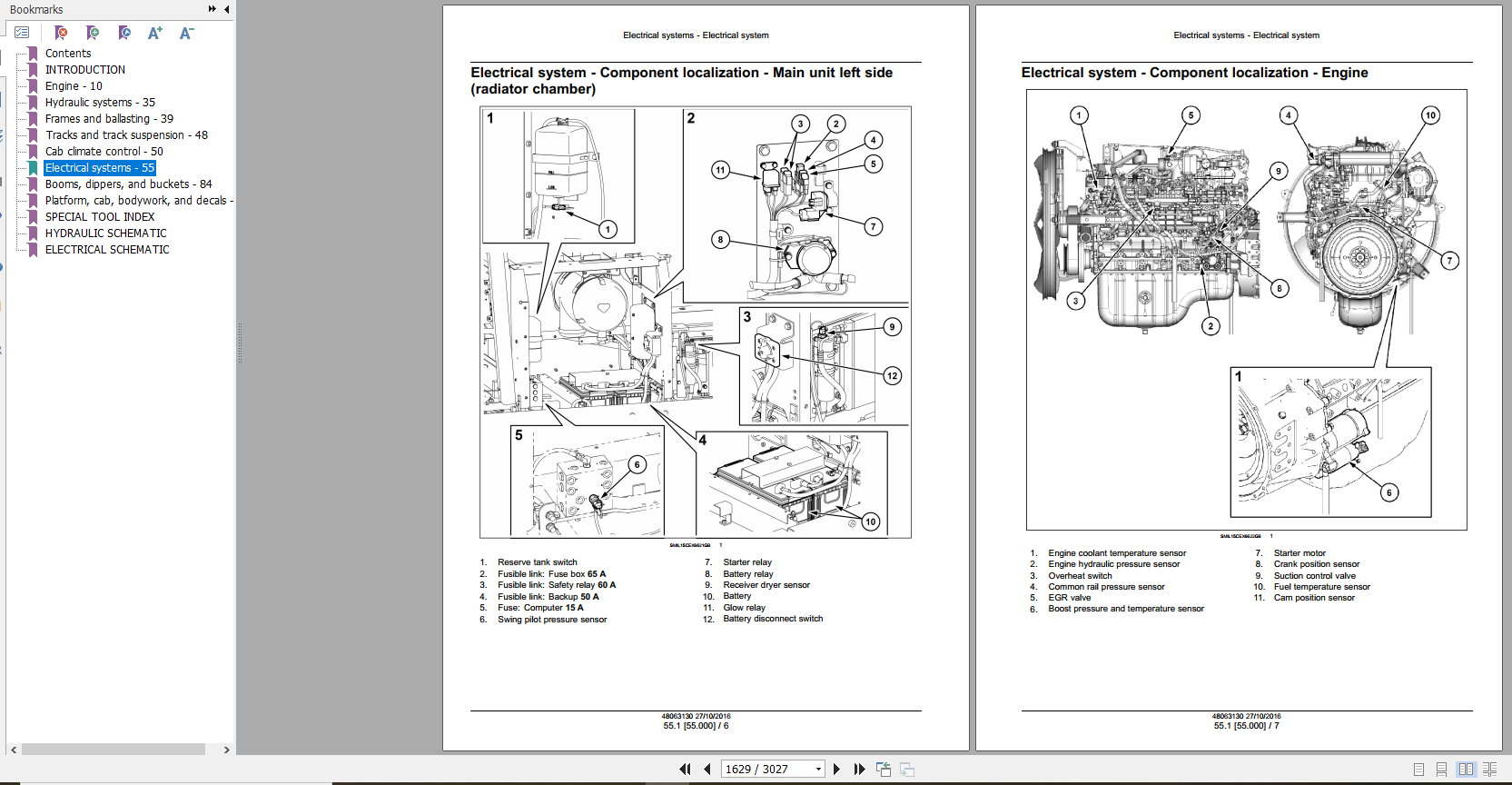Open the page number dropdown
This screenshot has height=785, width=1512.
[x=818, y=770]
